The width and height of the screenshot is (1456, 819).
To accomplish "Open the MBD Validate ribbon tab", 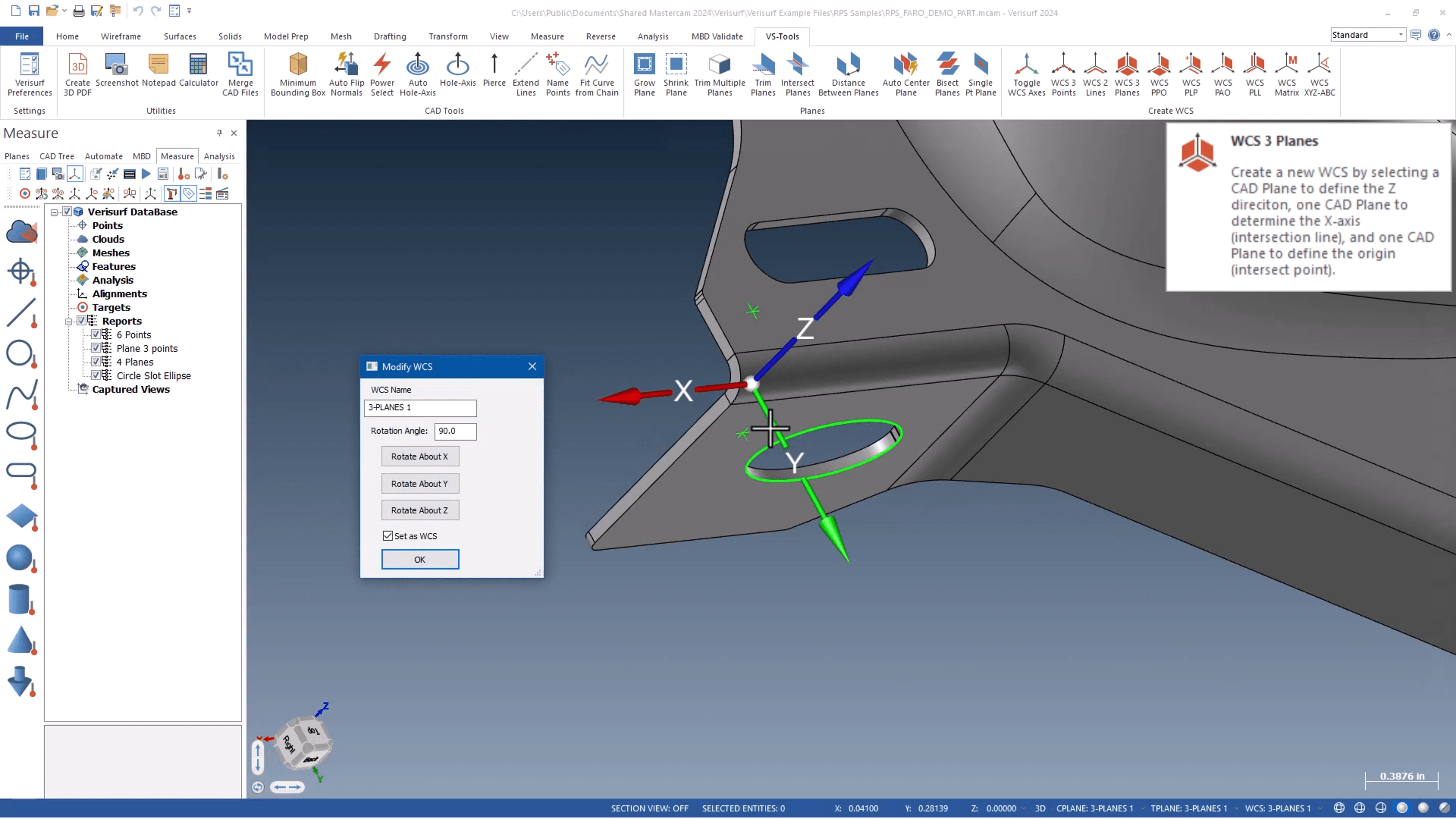I will point(717,36).
